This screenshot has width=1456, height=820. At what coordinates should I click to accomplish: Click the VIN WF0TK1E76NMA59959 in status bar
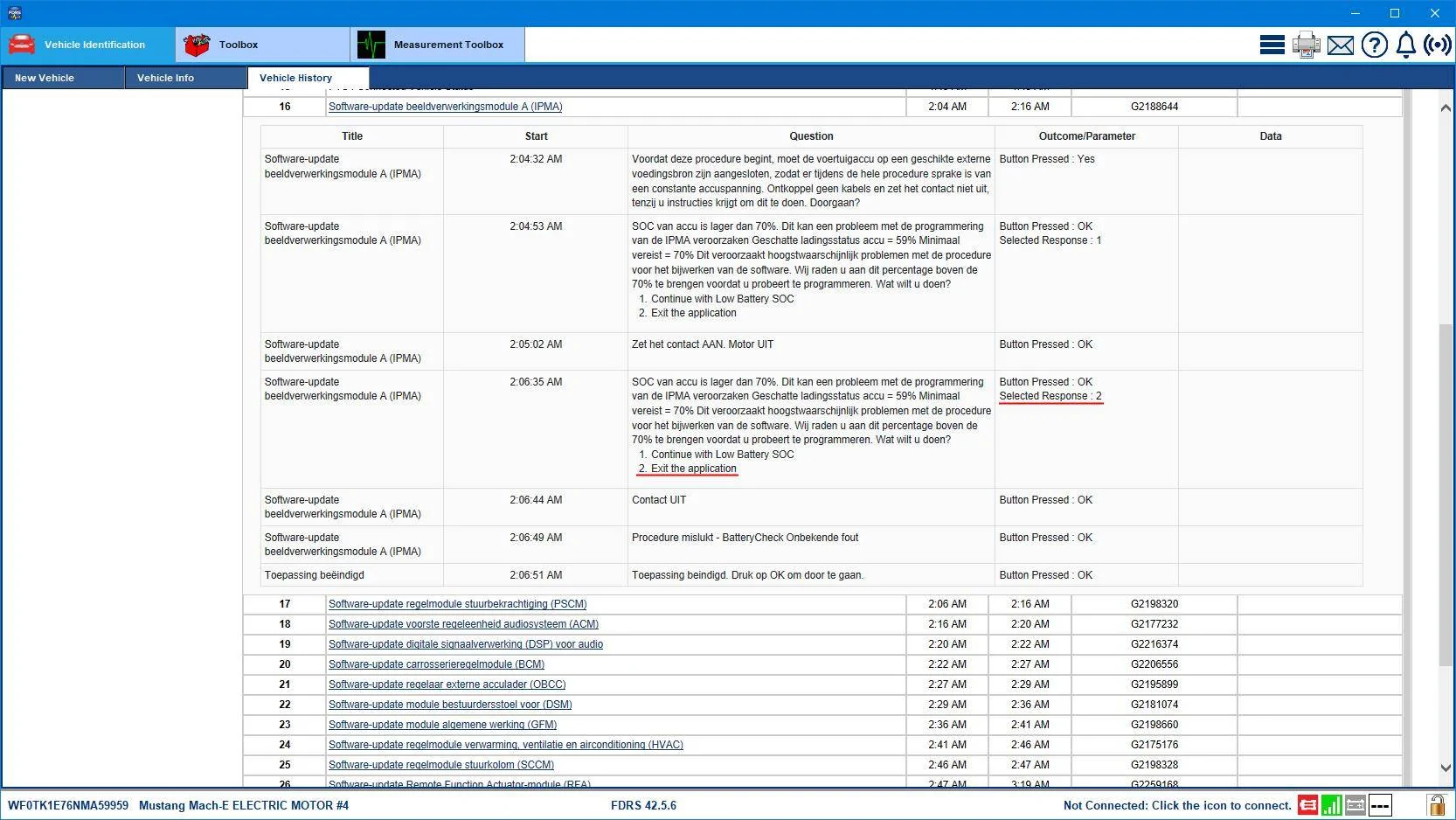[68, 805]
